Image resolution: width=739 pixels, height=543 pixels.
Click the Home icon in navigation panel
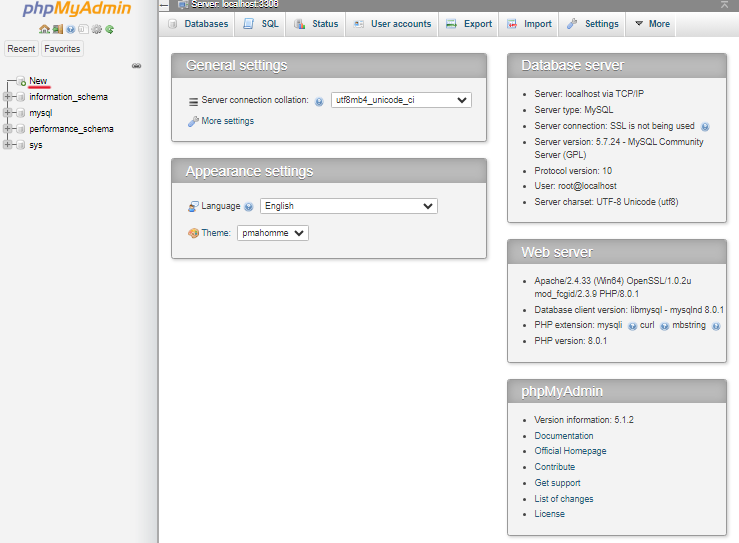pos(44,29)
